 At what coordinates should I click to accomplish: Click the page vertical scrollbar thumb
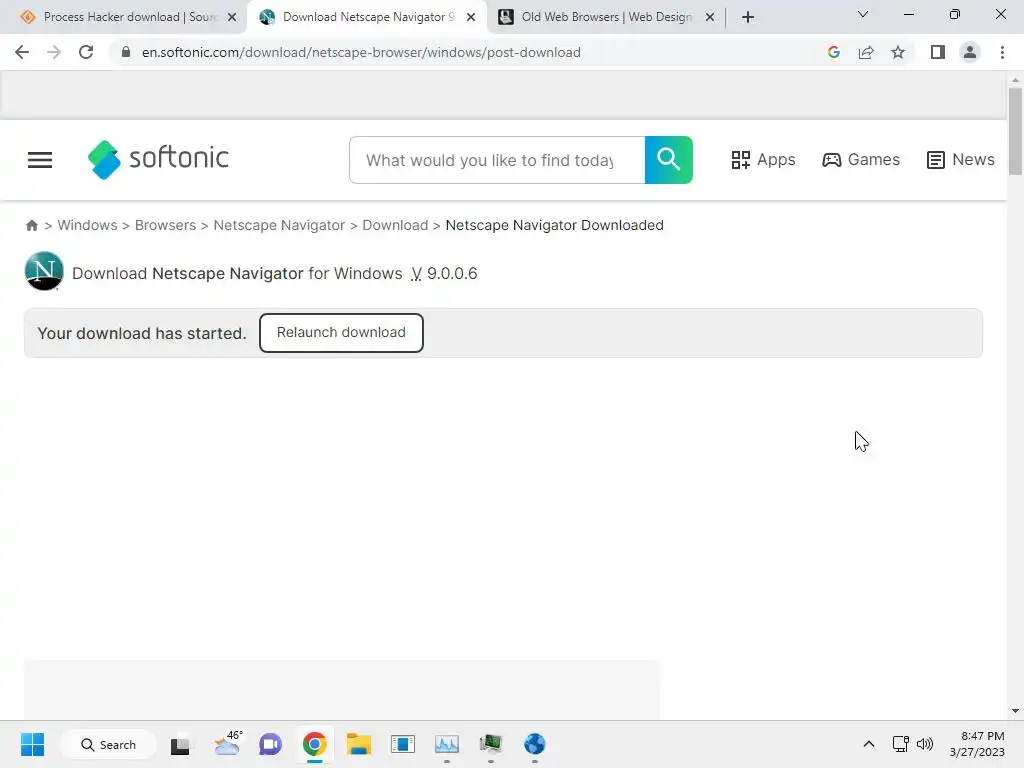click(x=1015, y=131)
